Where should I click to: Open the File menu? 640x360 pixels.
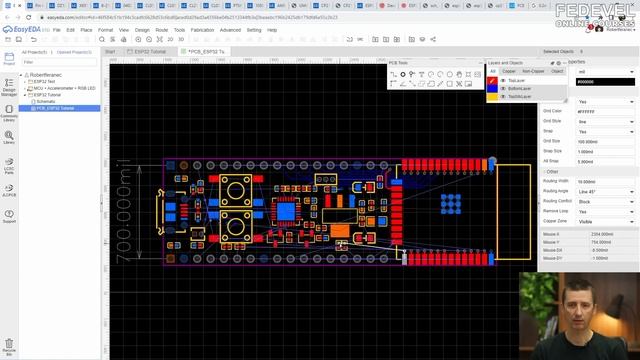click(57, 30)
